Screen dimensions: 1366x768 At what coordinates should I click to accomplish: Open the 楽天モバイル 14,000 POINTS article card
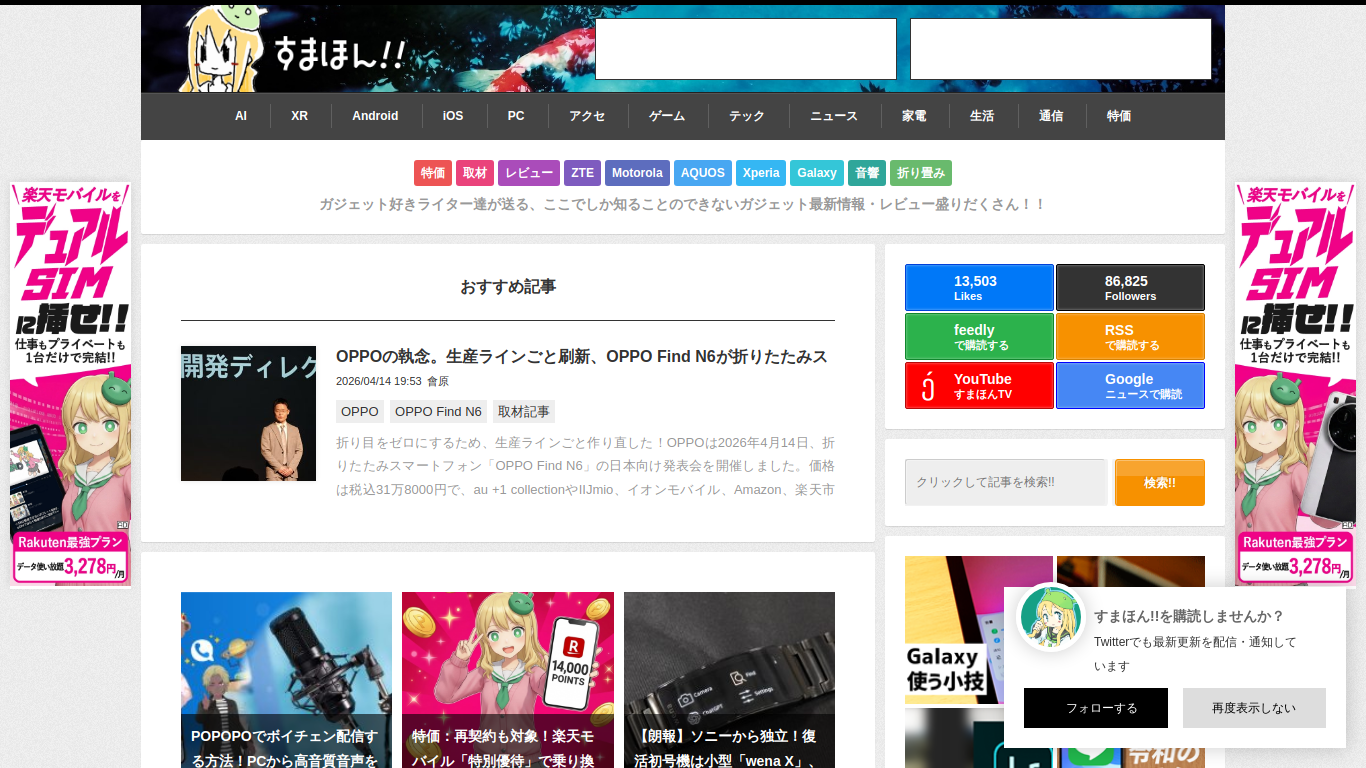[x=508, y=680]
